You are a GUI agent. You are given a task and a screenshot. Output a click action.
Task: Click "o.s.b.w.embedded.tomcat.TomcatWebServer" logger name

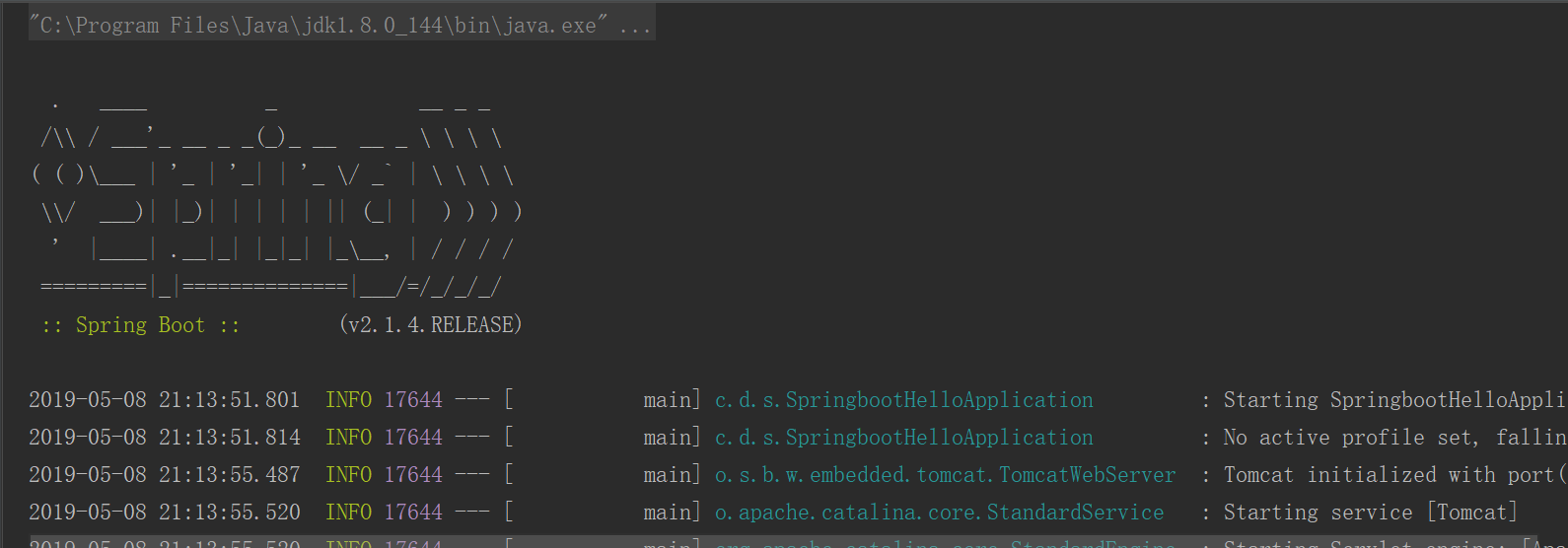pos(946,475)
